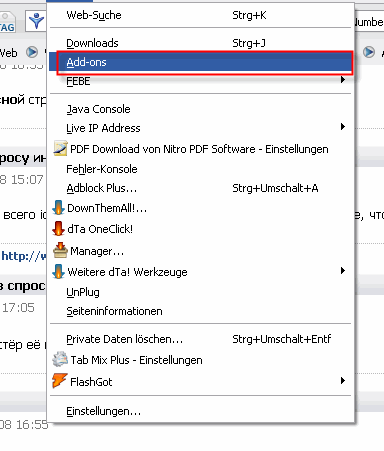Expand Weitere dTa! Werkzeuge submenu arrow

click(343, 271)
